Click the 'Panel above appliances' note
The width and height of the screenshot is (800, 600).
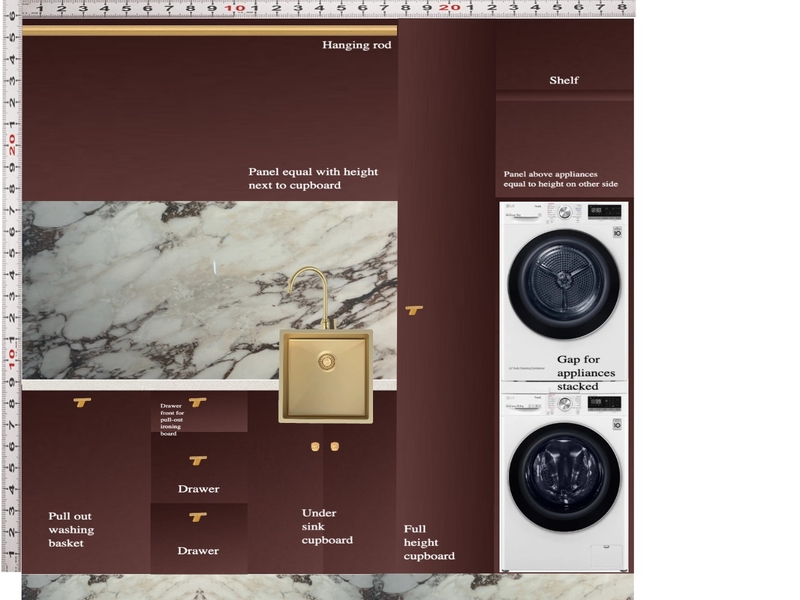561,179
